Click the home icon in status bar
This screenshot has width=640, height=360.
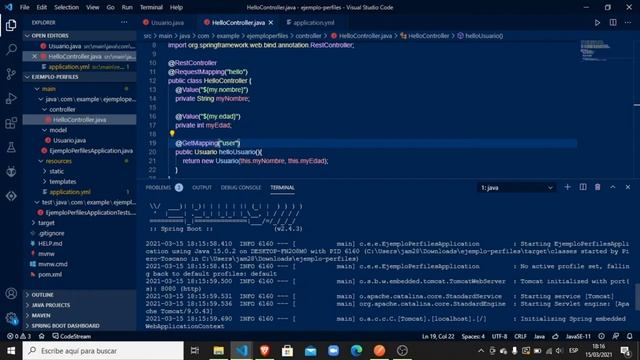[41, 336]
